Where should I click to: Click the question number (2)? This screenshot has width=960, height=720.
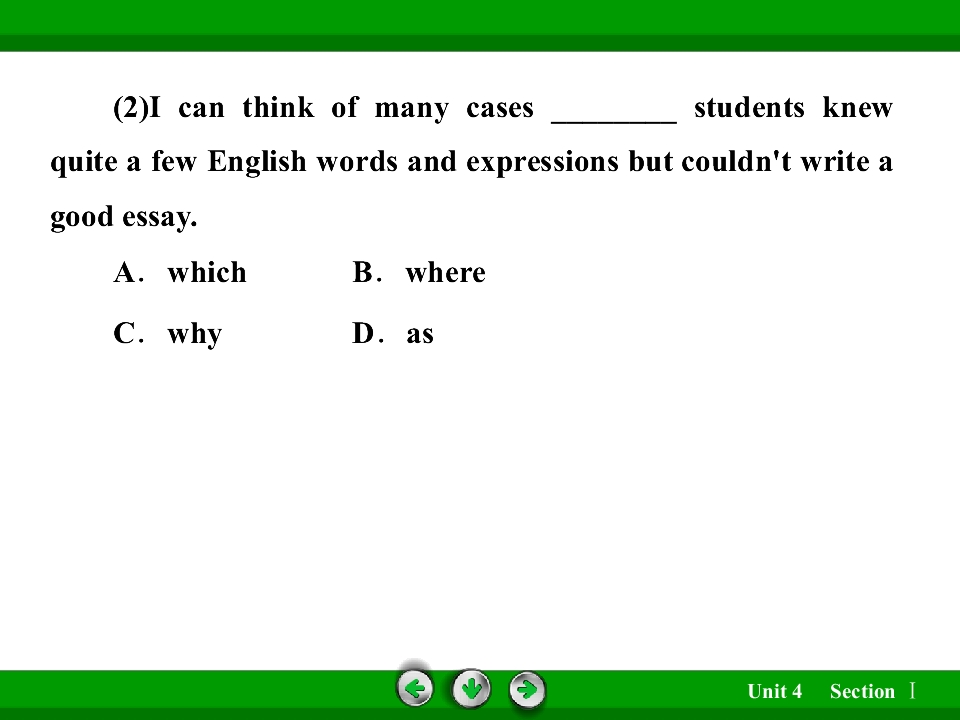pos(131,108)
